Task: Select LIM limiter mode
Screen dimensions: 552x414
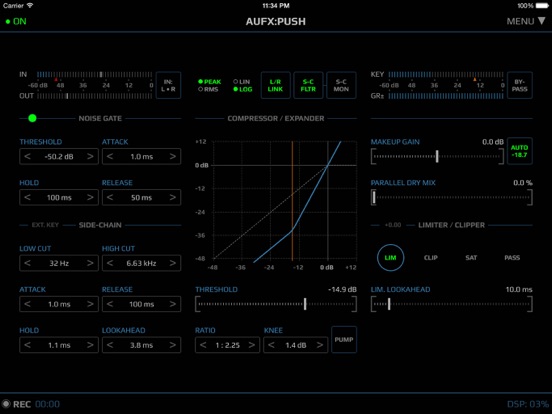Action: tap(390, 258)
